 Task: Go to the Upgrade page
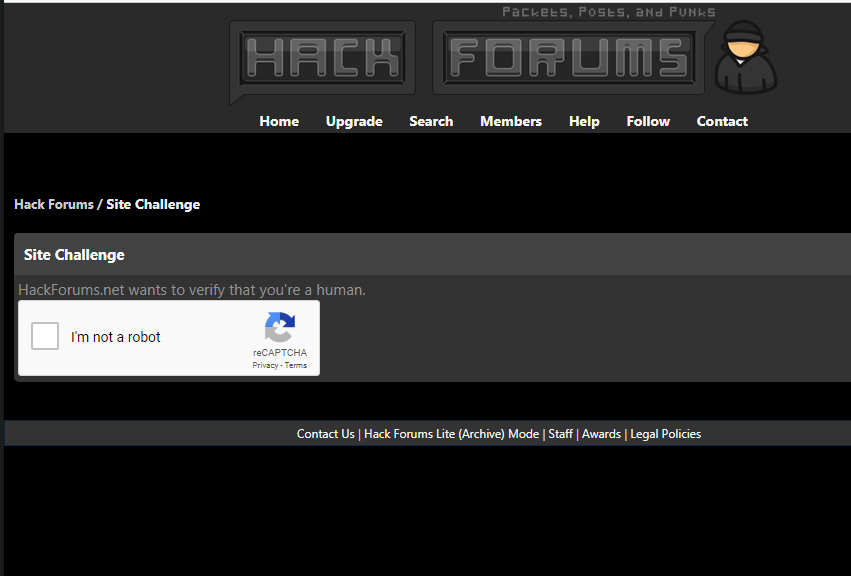coord(354,121)
